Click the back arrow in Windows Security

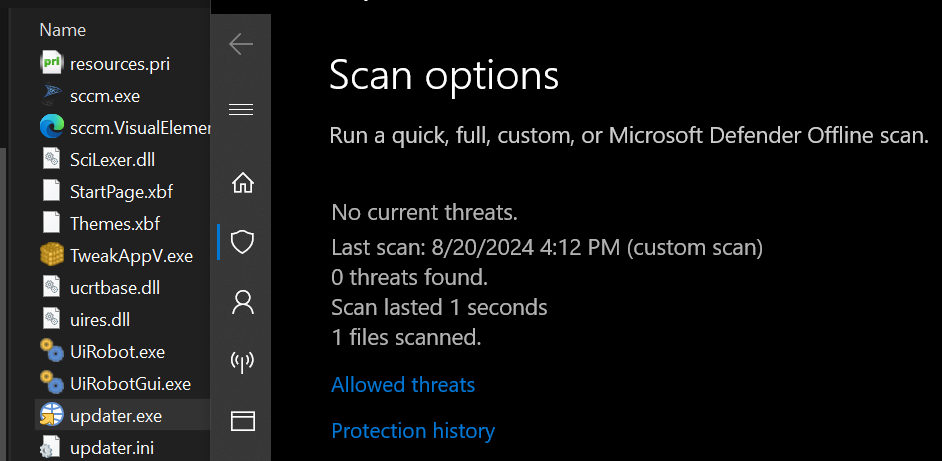pos(241,44)
